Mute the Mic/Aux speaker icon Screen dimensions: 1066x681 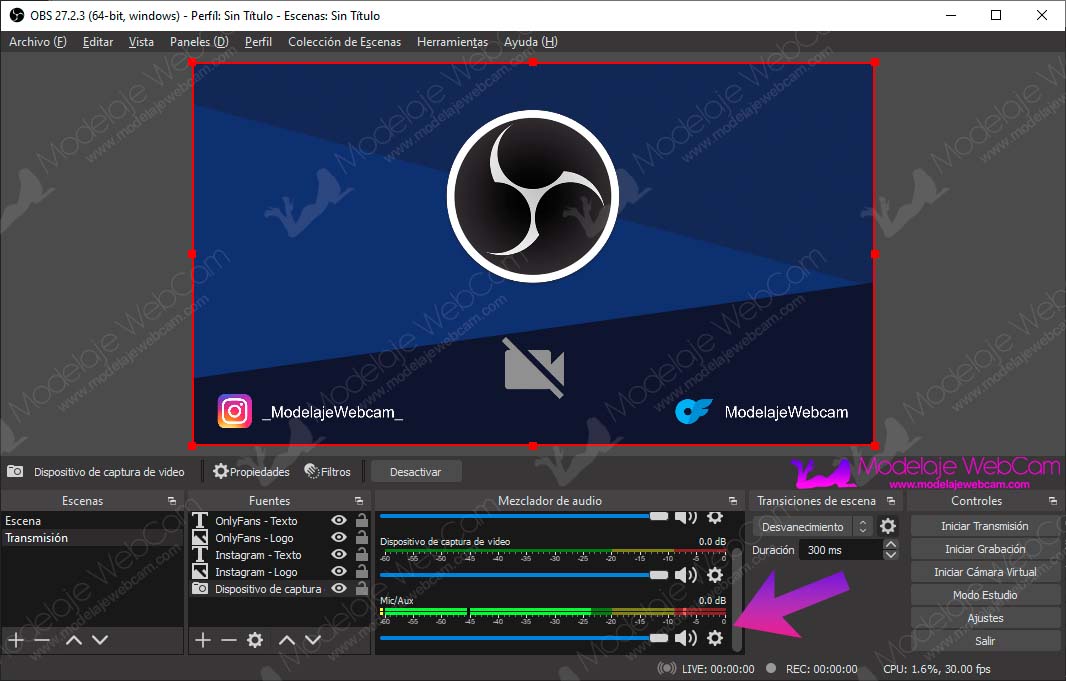click(x=685, y=638)
